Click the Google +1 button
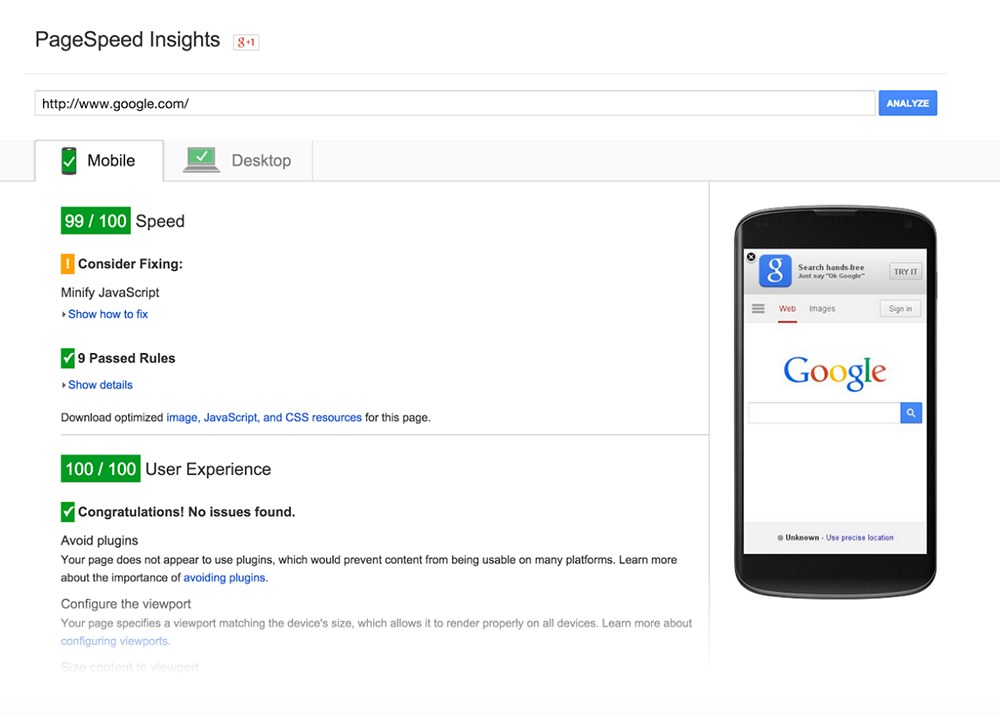Viewport: 1000px width, 717px height. (x=246, y=42)
